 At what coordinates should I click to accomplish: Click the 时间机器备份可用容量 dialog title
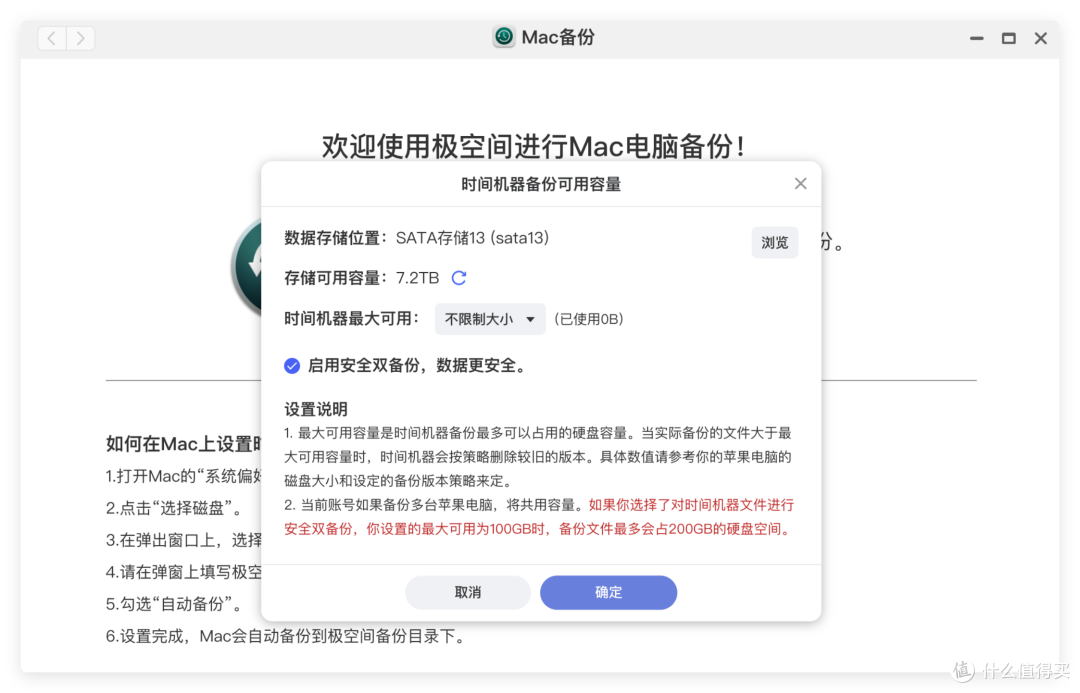[541, 184]
